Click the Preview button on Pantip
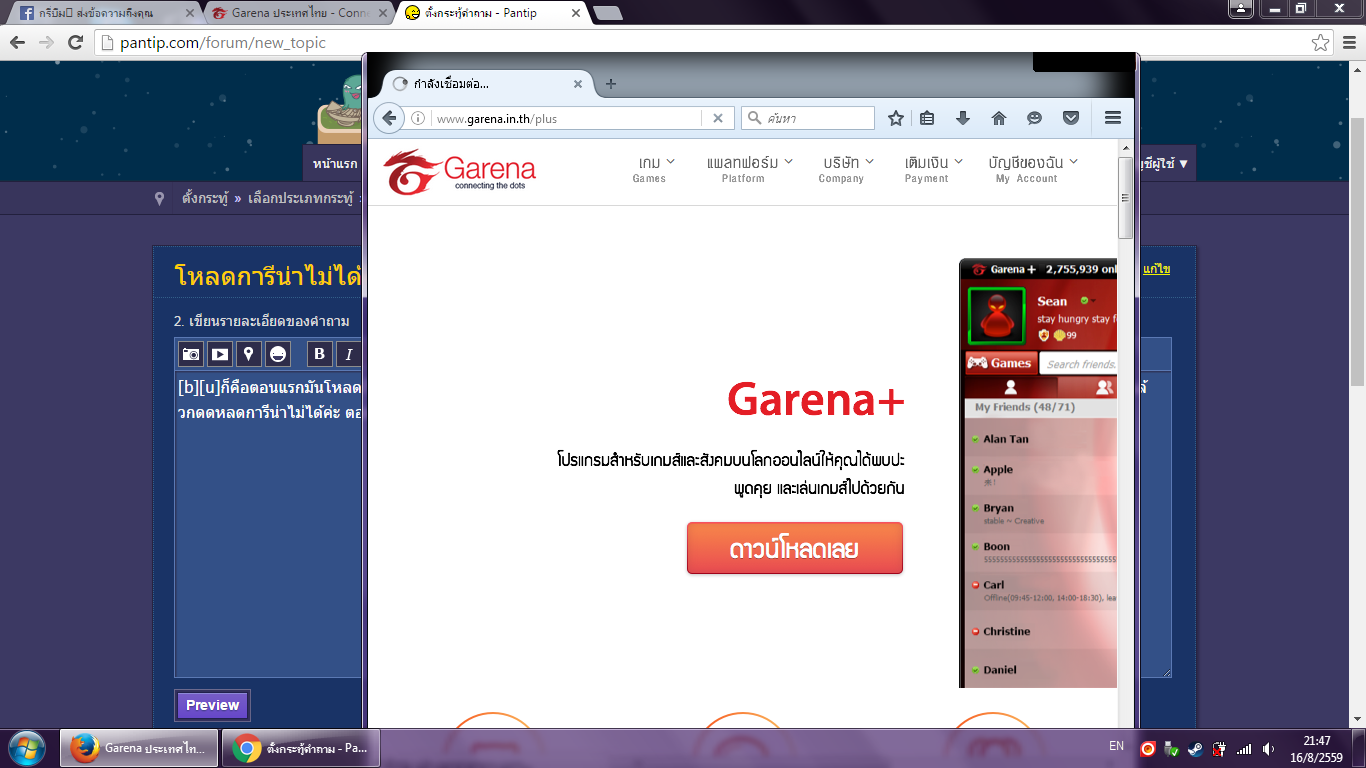Viewport: 1366px width, 768px height. pos(212,705)
